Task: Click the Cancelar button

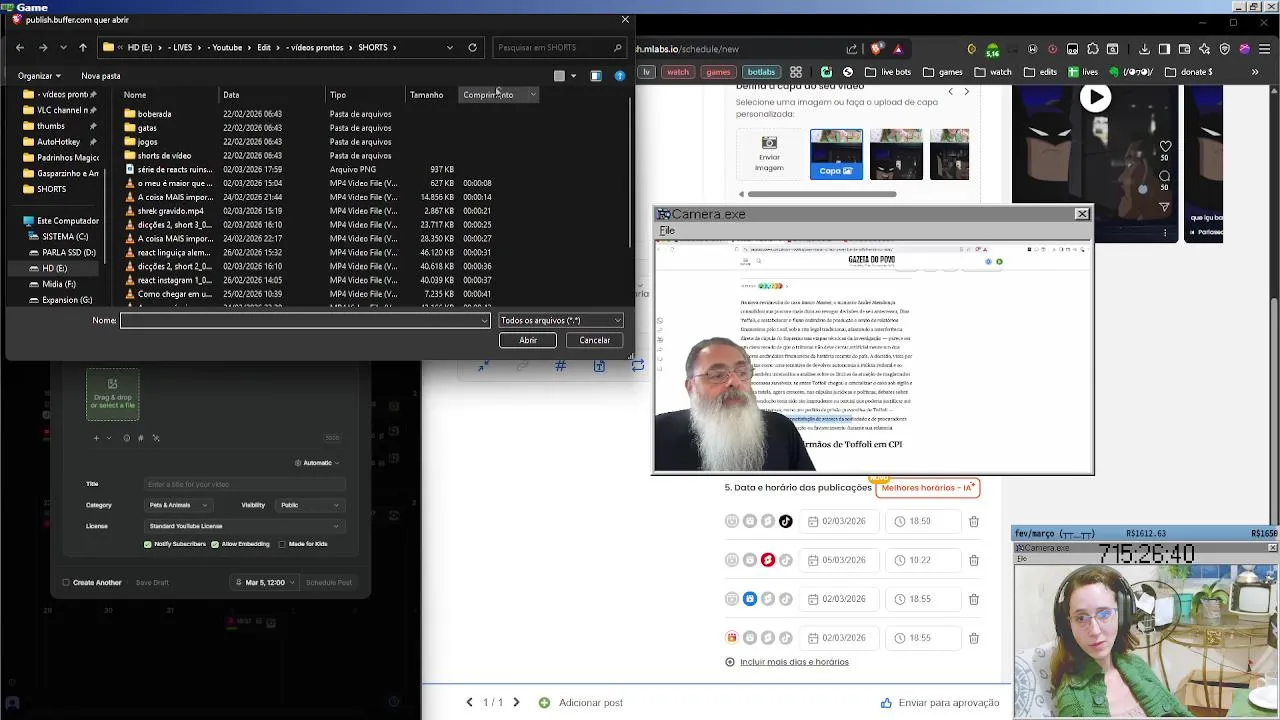Action: (x=595, y=340)
